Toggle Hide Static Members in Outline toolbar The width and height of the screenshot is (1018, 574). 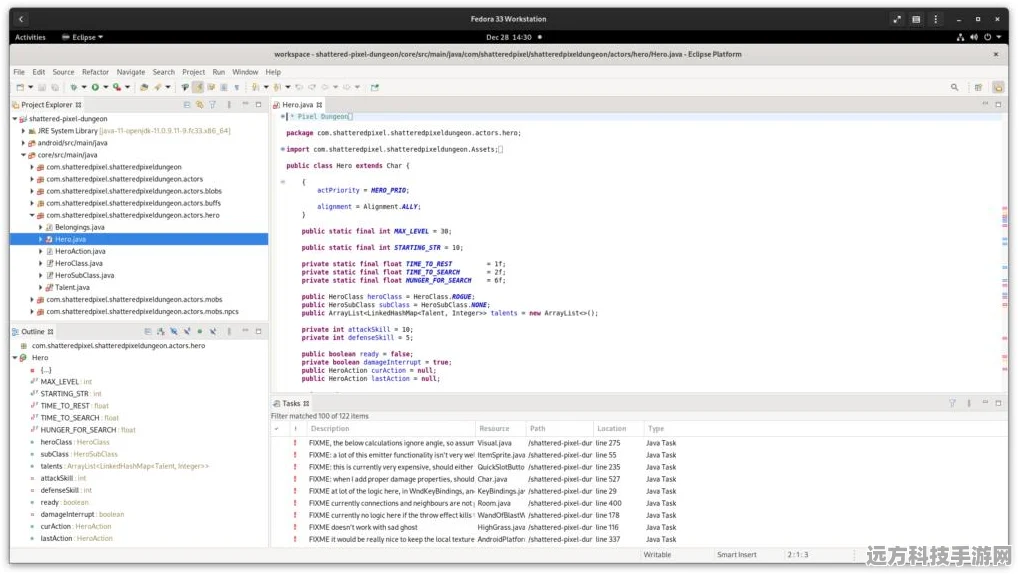click(186, 331)
